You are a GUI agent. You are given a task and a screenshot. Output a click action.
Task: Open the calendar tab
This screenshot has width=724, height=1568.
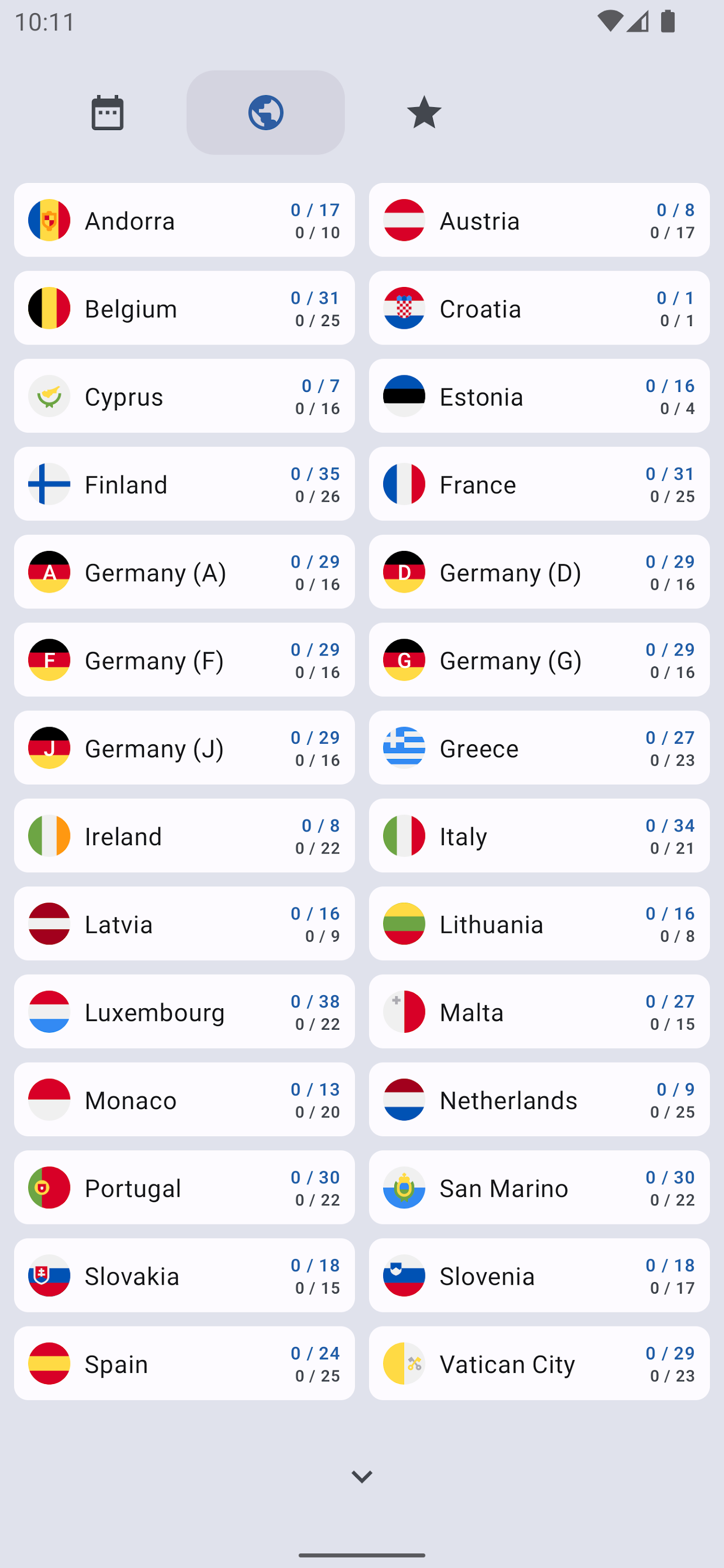[107, 112]
